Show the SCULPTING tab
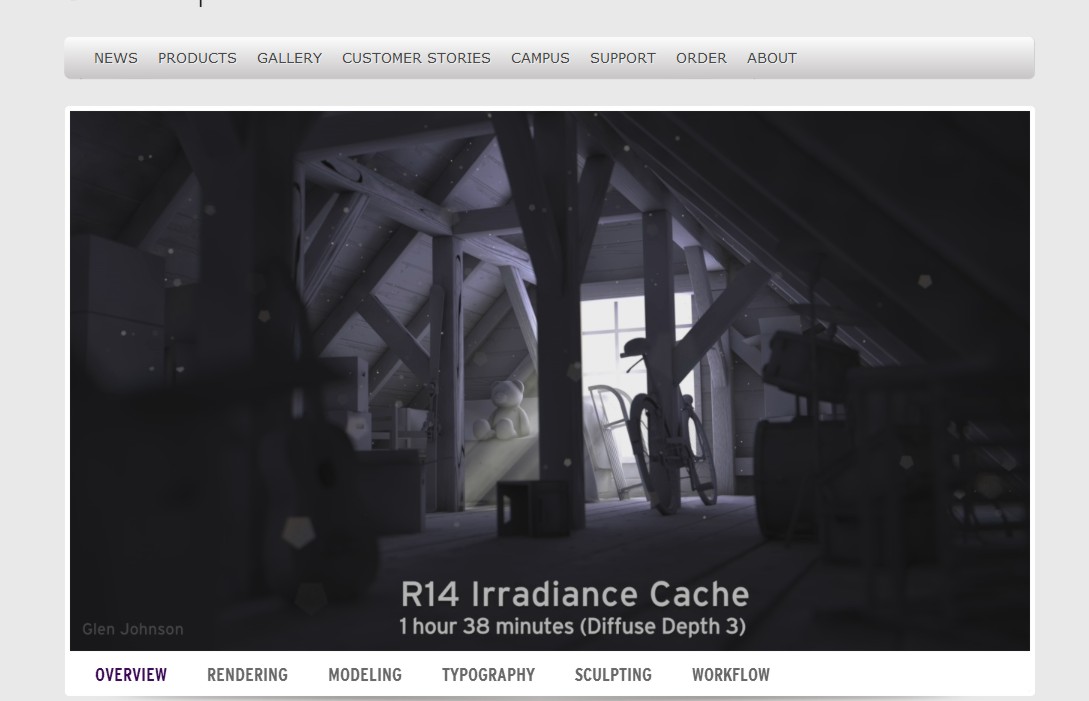The width and height of the screenshot is (1089, 701). 613,675
